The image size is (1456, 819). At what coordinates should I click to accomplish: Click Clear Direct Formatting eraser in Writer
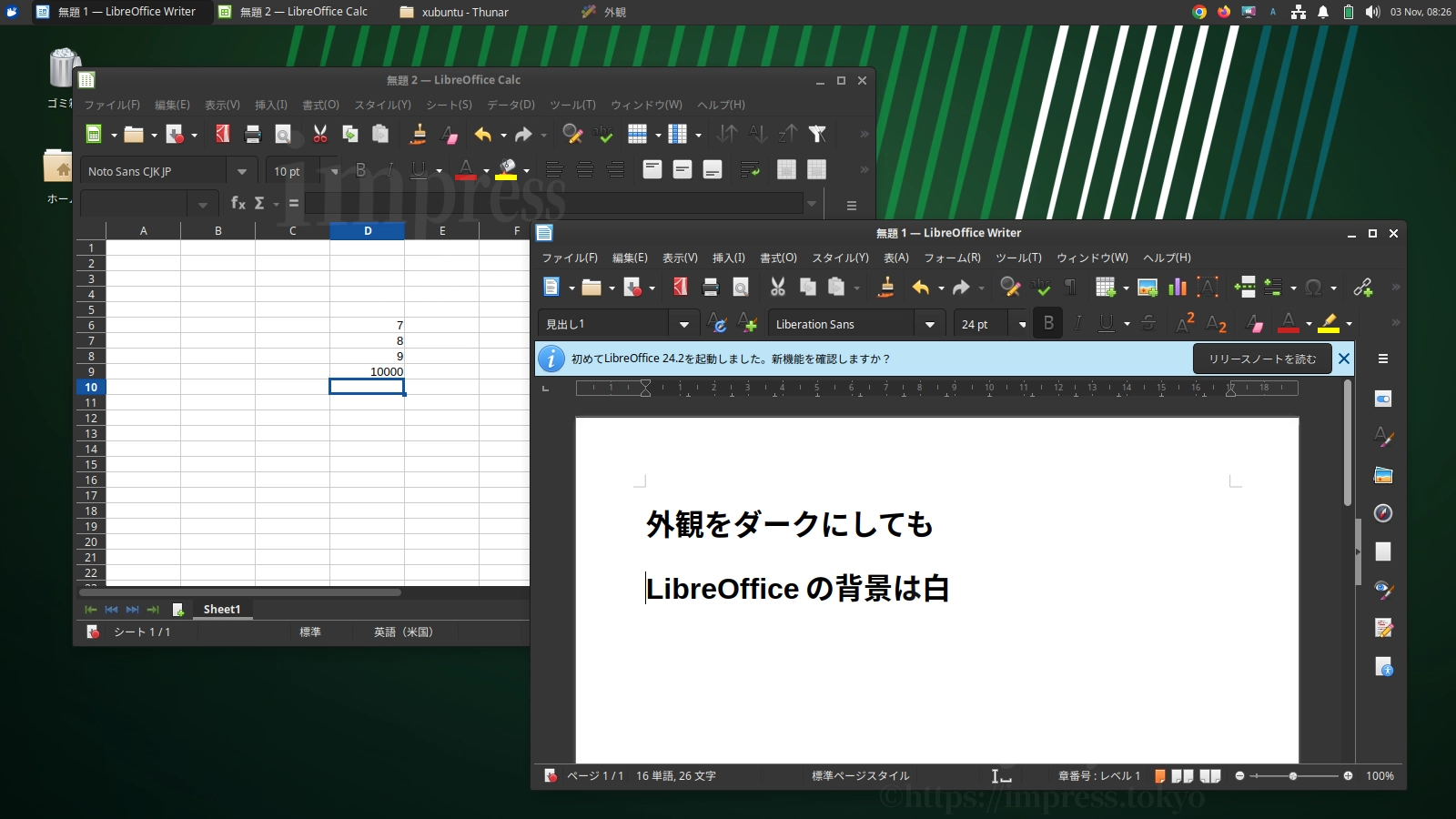(x=1254, y=323)
